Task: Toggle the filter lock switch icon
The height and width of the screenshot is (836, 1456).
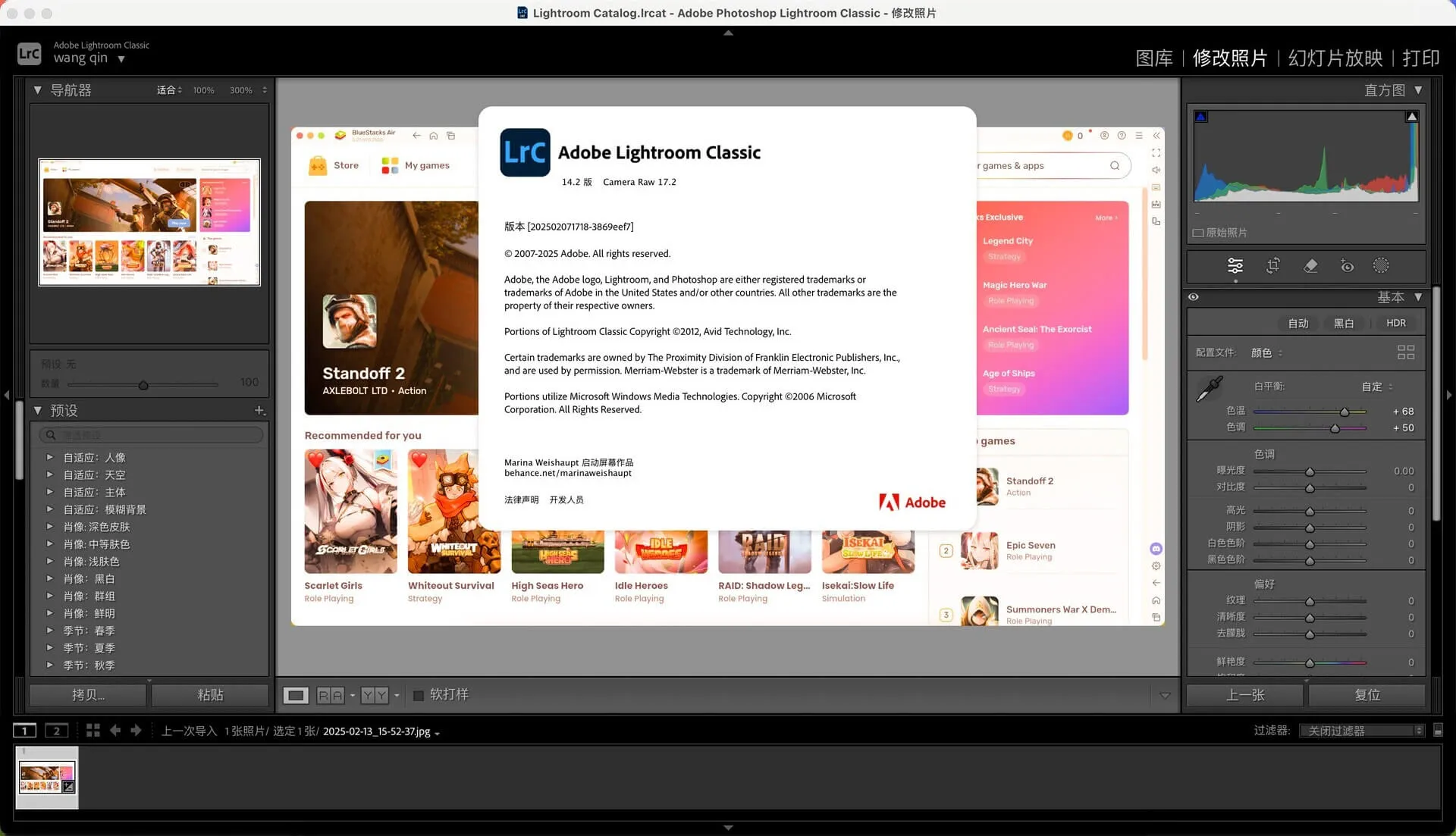Action: (1438, 731)
